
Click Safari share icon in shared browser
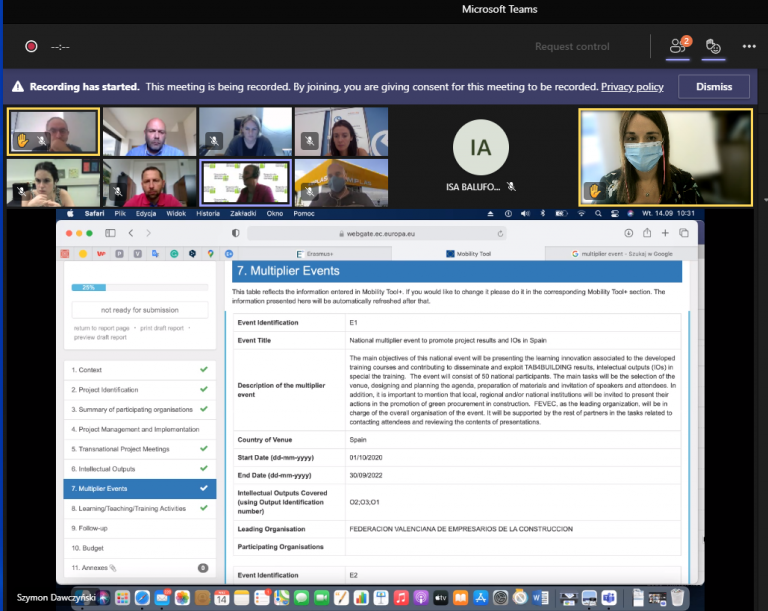(647, 233)
